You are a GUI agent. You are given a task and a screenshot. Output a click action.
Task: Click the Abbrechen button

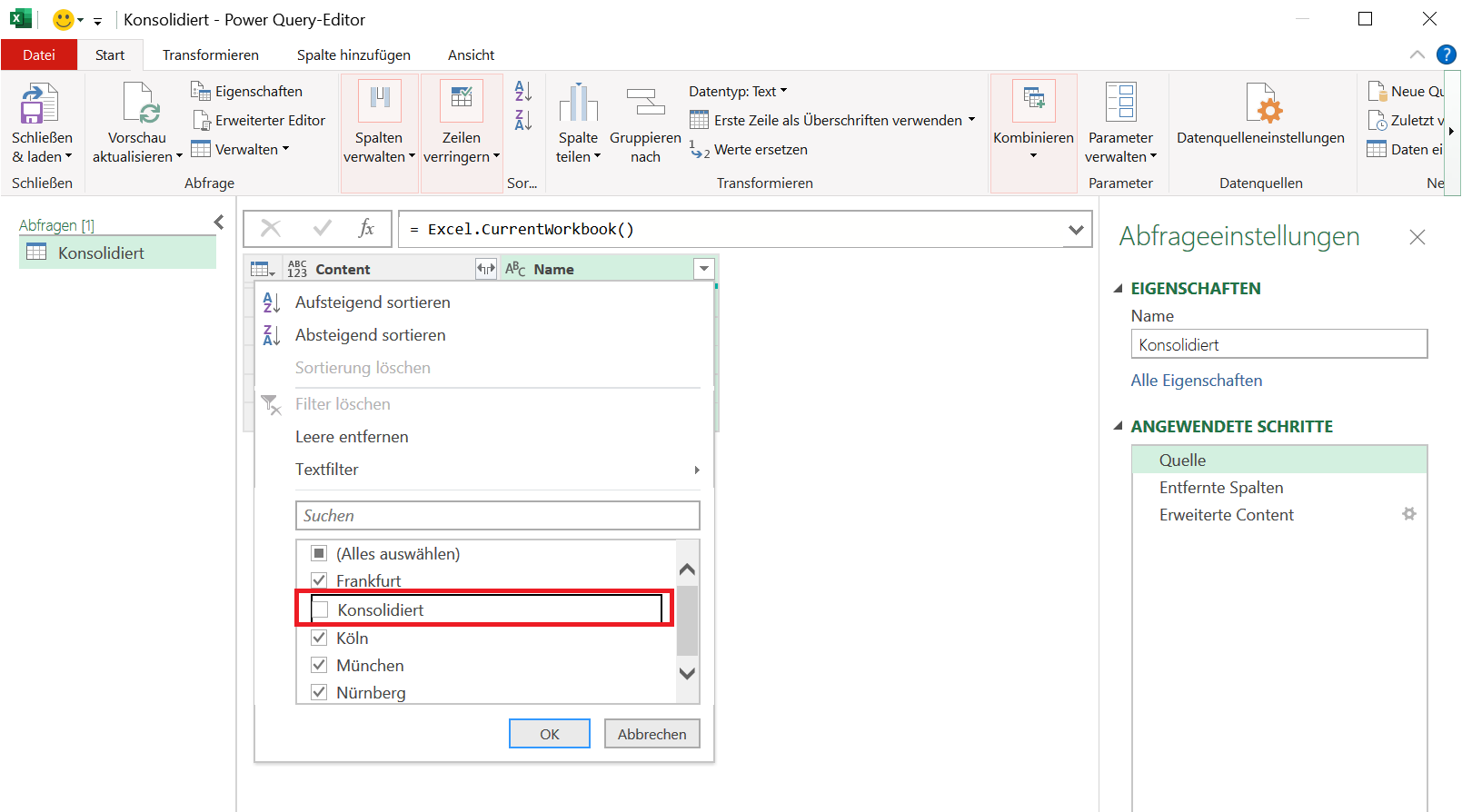[652, 734]
